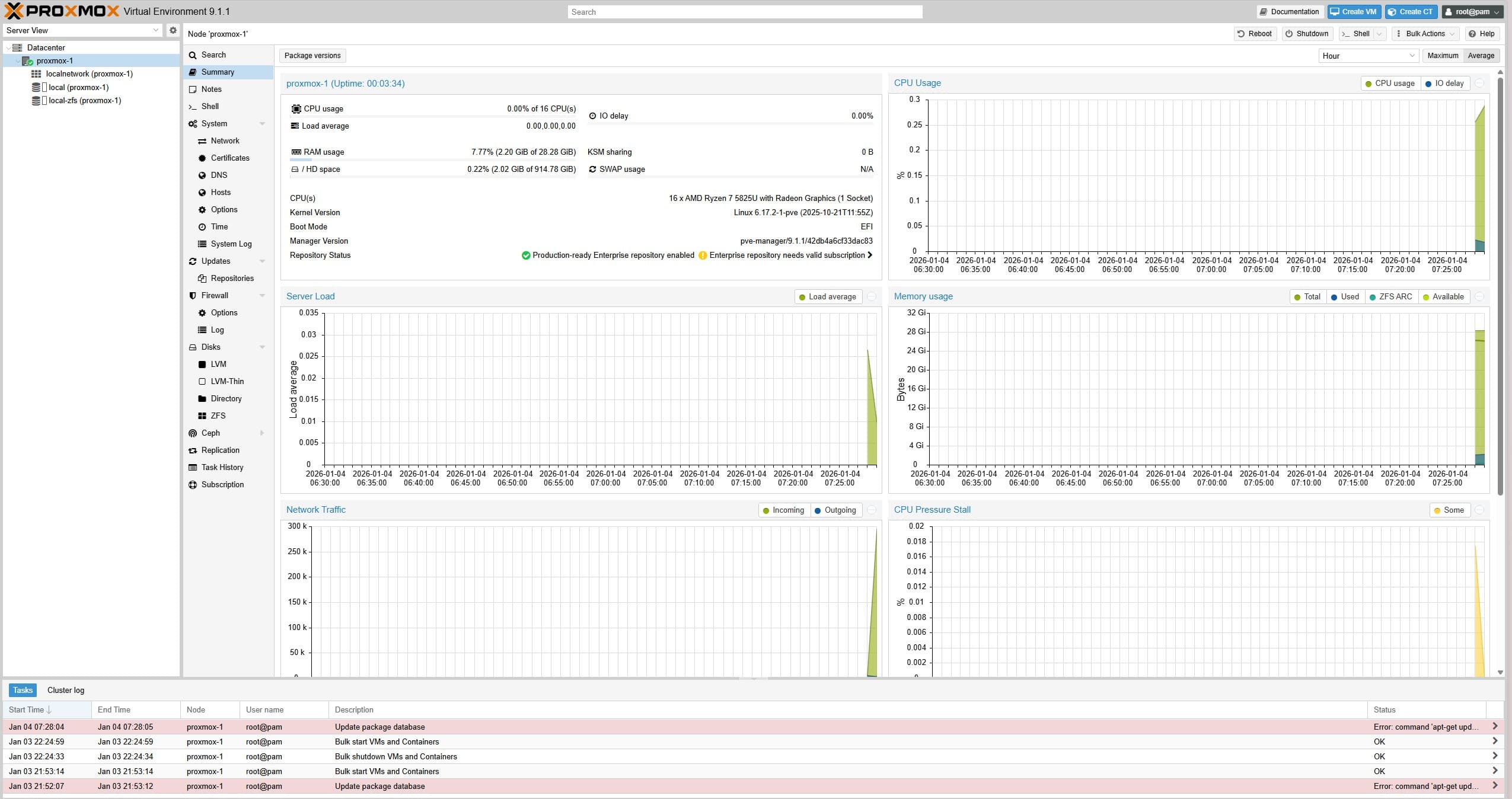Switch to the Cluster log tab
The width and height of the screenshot is (1512, 799).
(66, 690)
